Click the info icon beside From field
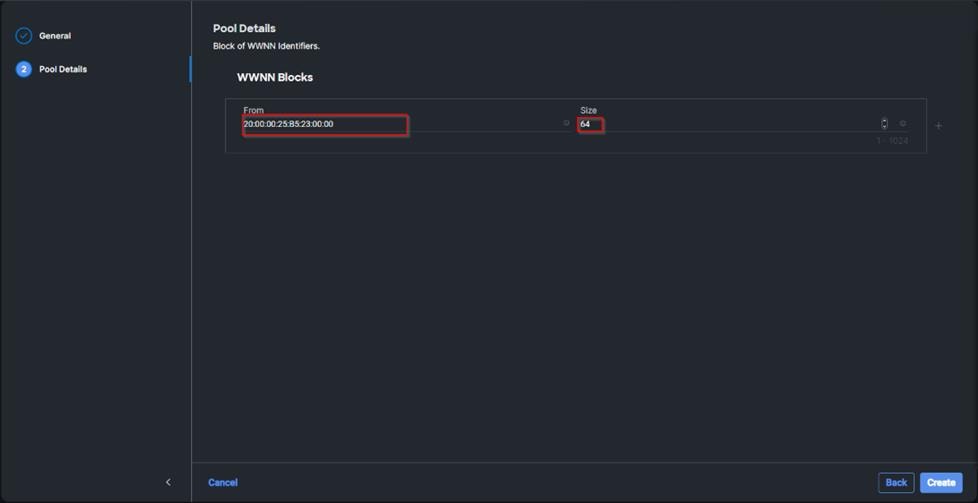978x503 pixels. coord(566,124)
